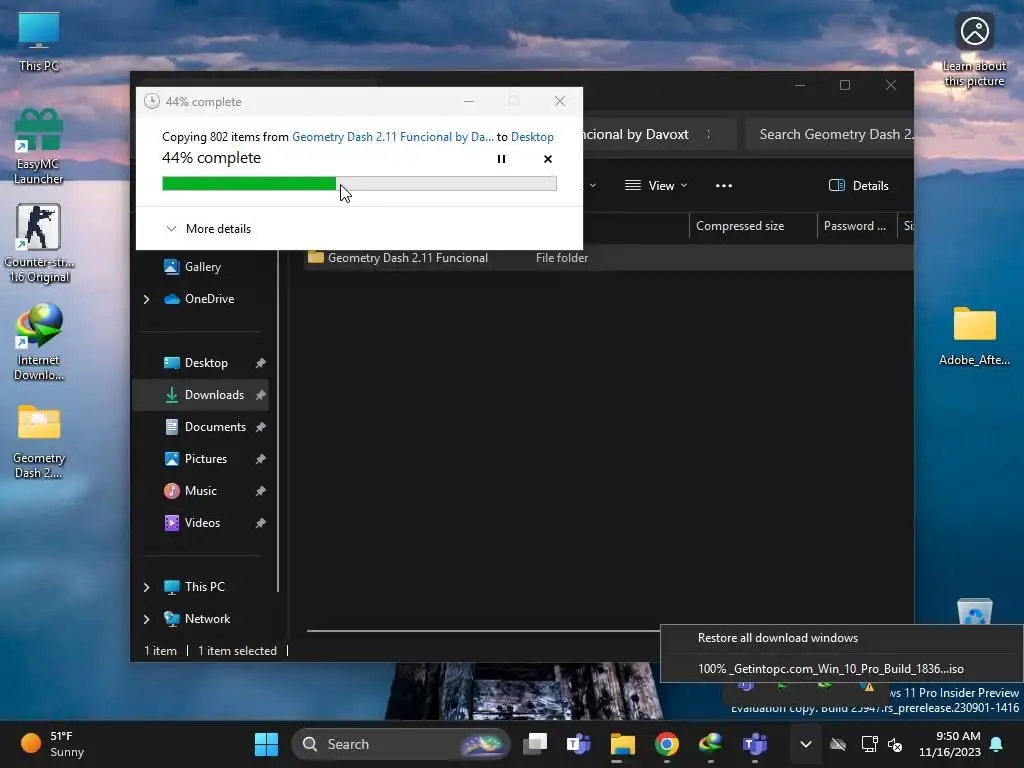Open the weather widget showing 51°F Sunny
Image resolution: width=1024 pixels, height=768 pixels.
coord(54,744)
